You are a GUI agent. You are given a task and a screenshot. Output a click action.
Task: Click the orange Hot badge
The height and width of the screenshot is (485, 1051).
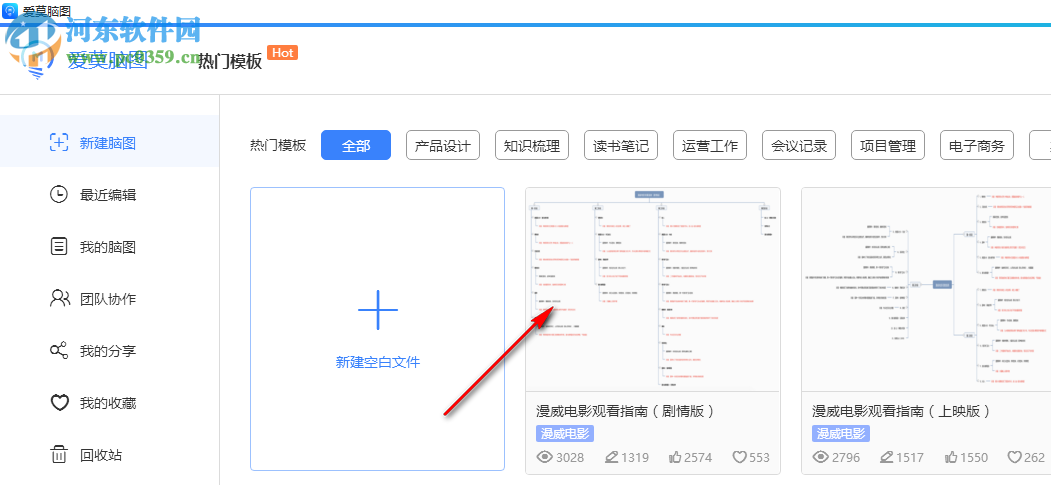[x=282, y=53]
